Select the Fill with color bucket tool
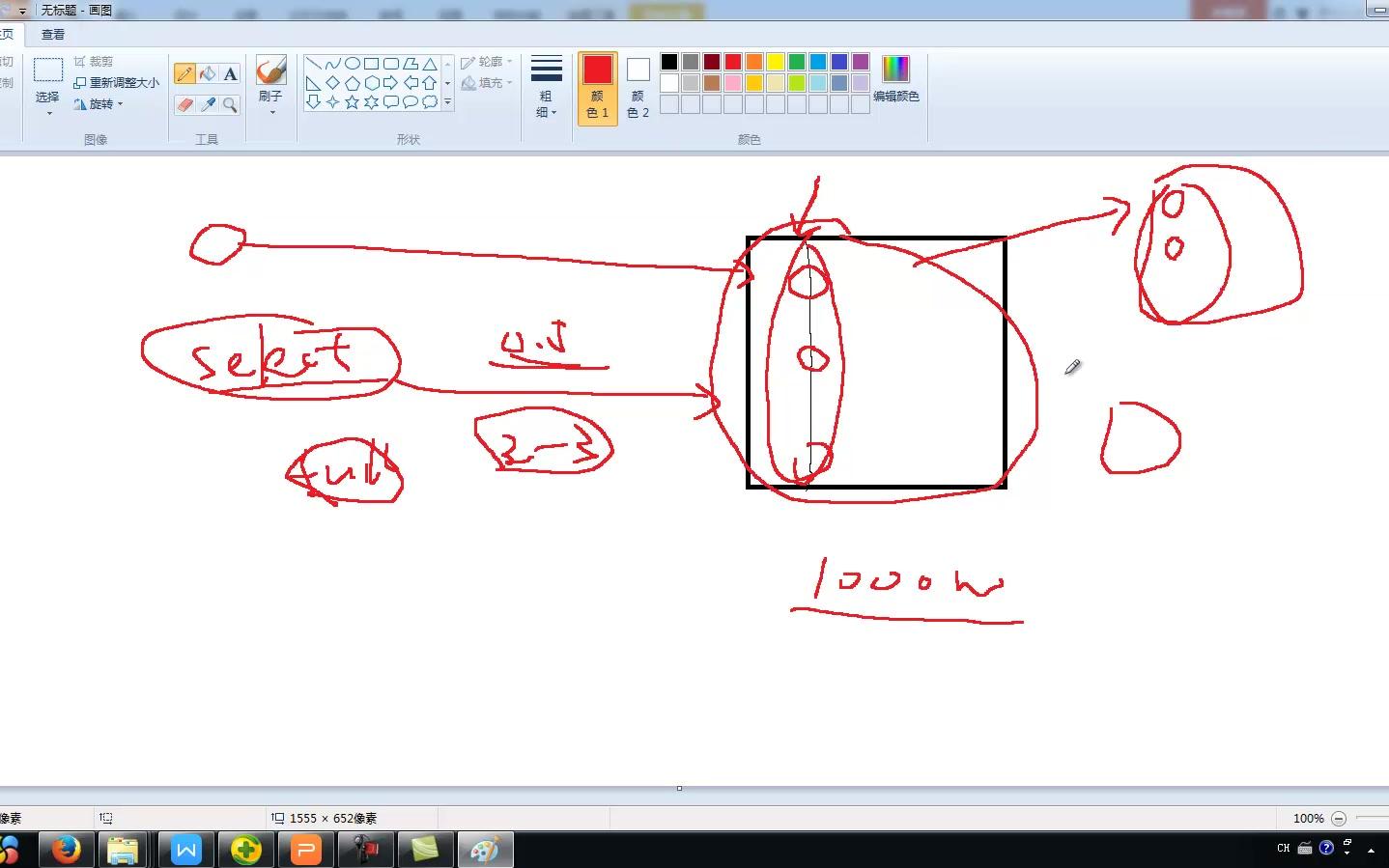1389x868 pixels. point(208,74)
